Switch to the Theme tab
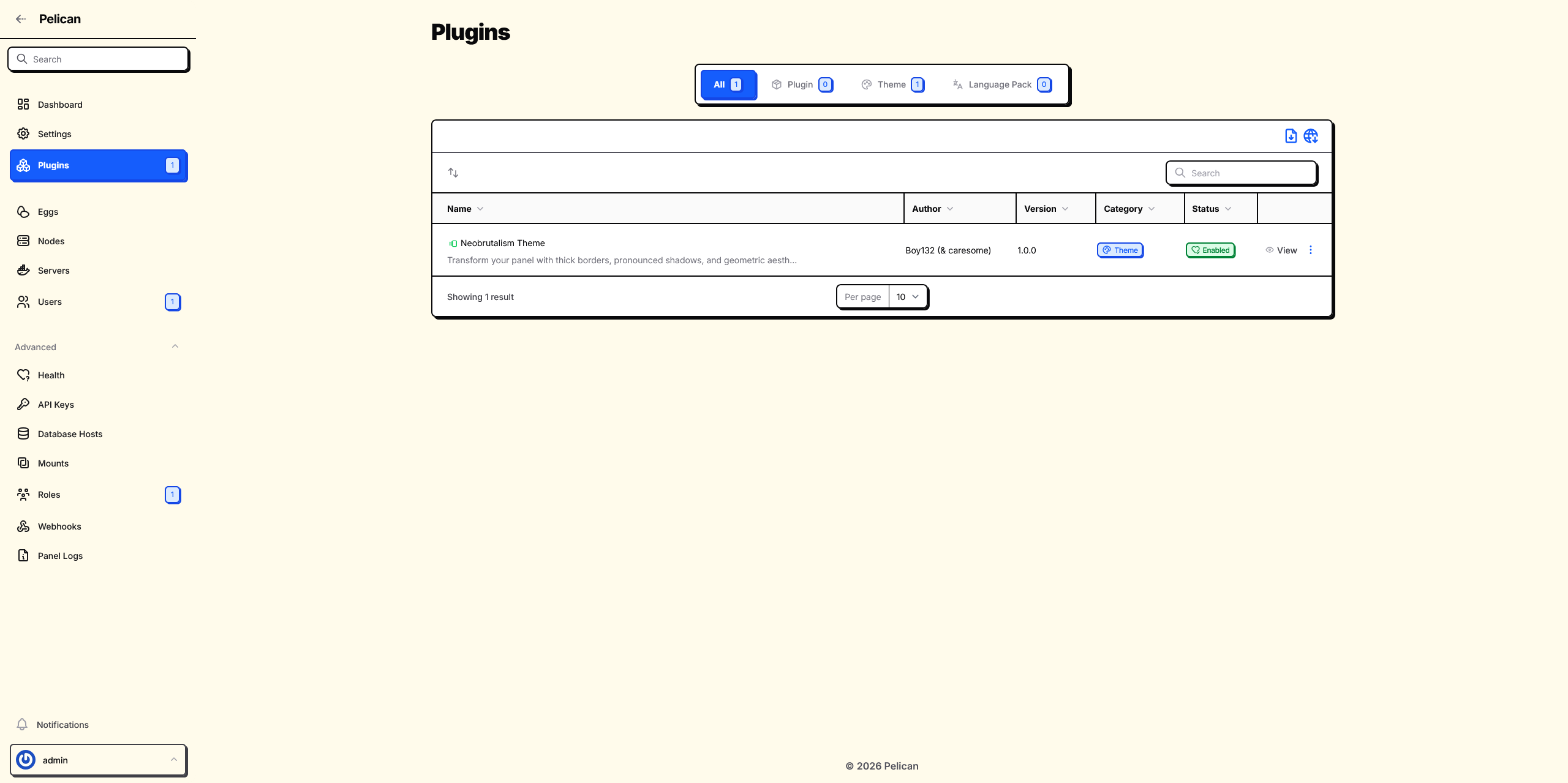 point(892,84)
